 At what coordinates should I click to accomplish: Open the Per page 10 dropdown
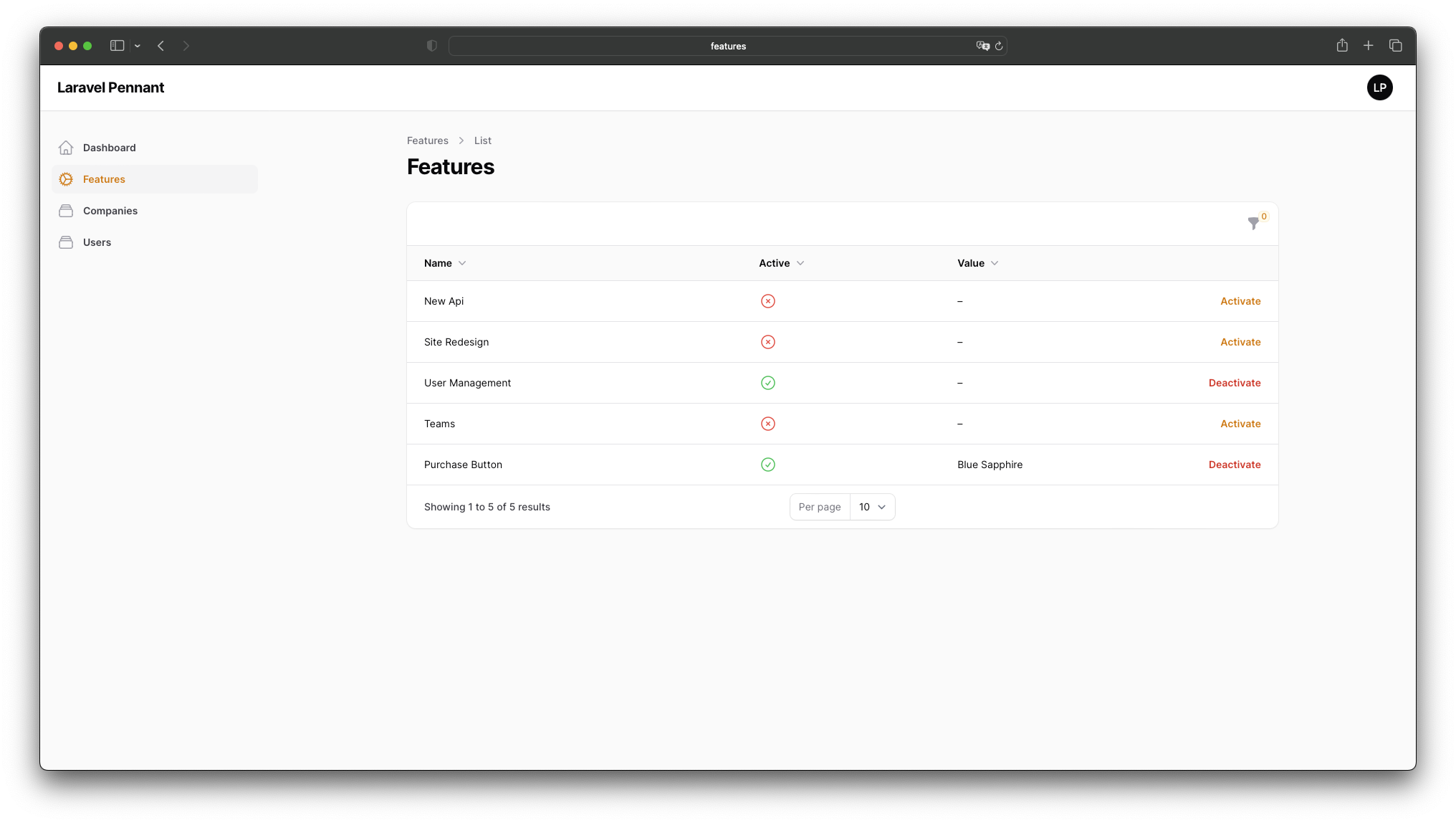pos(872,507)
